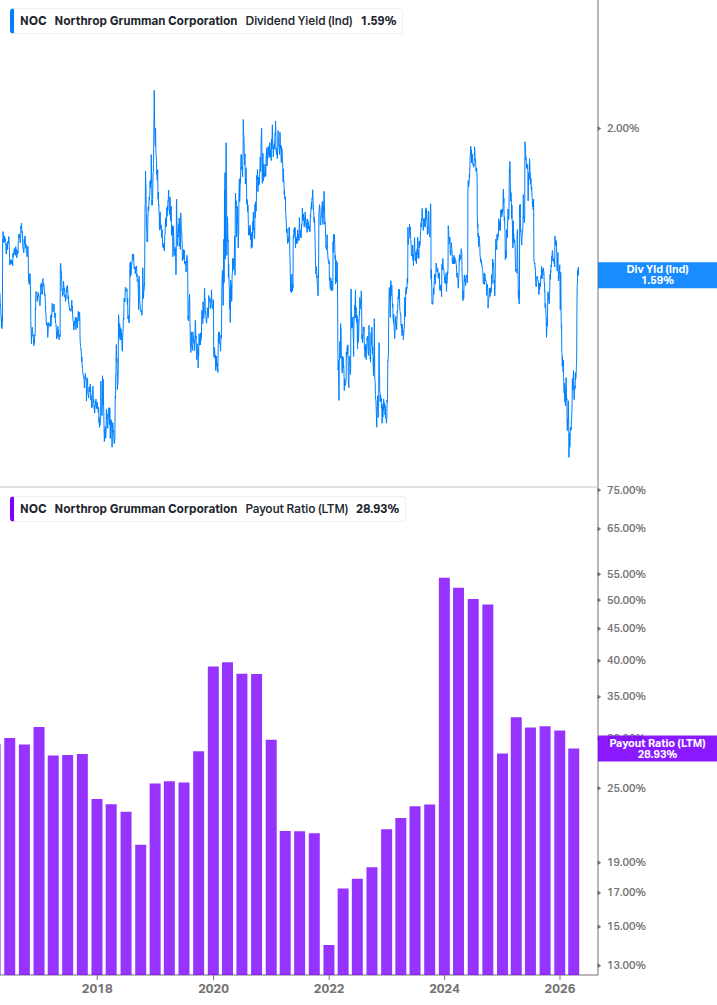Click the tallest payout ratio bar at 2024
The height and width of the screenshot is (1005, 717).
pos(444,776)
